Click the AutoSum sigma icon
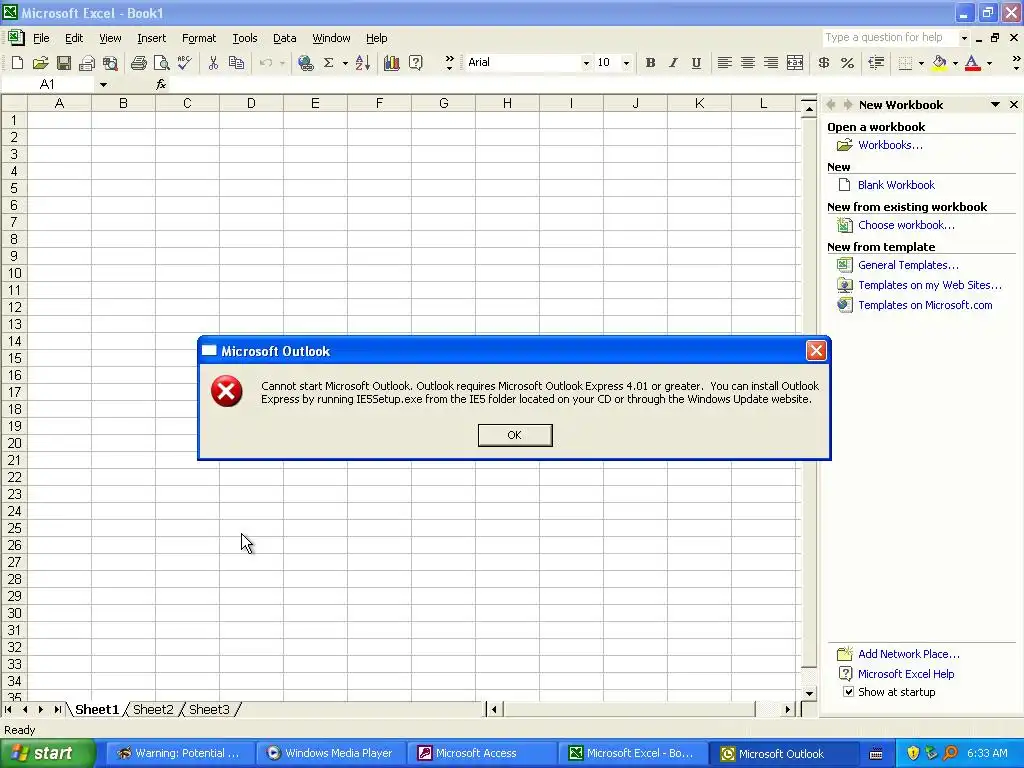This screenshot has width=1024, height=768. point(328,63)
